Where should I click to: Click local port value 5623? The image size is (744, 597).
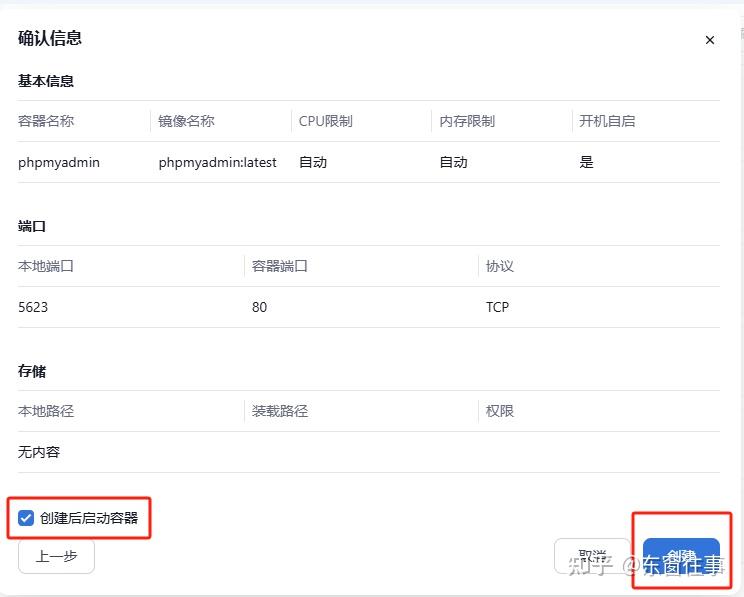(33, 307)
